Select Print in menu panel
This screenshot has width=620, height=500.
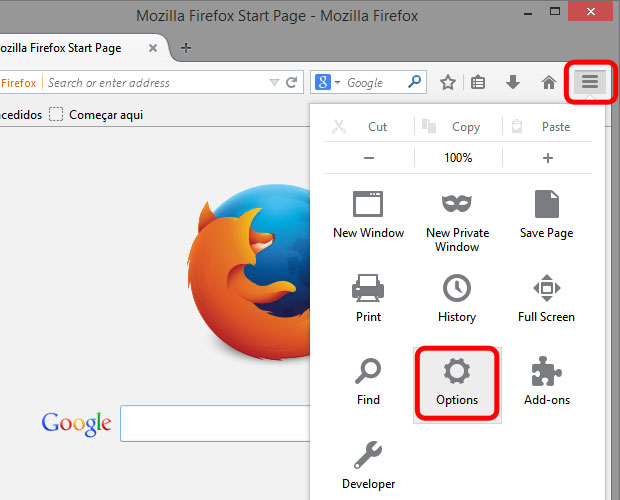pos(368,299)
